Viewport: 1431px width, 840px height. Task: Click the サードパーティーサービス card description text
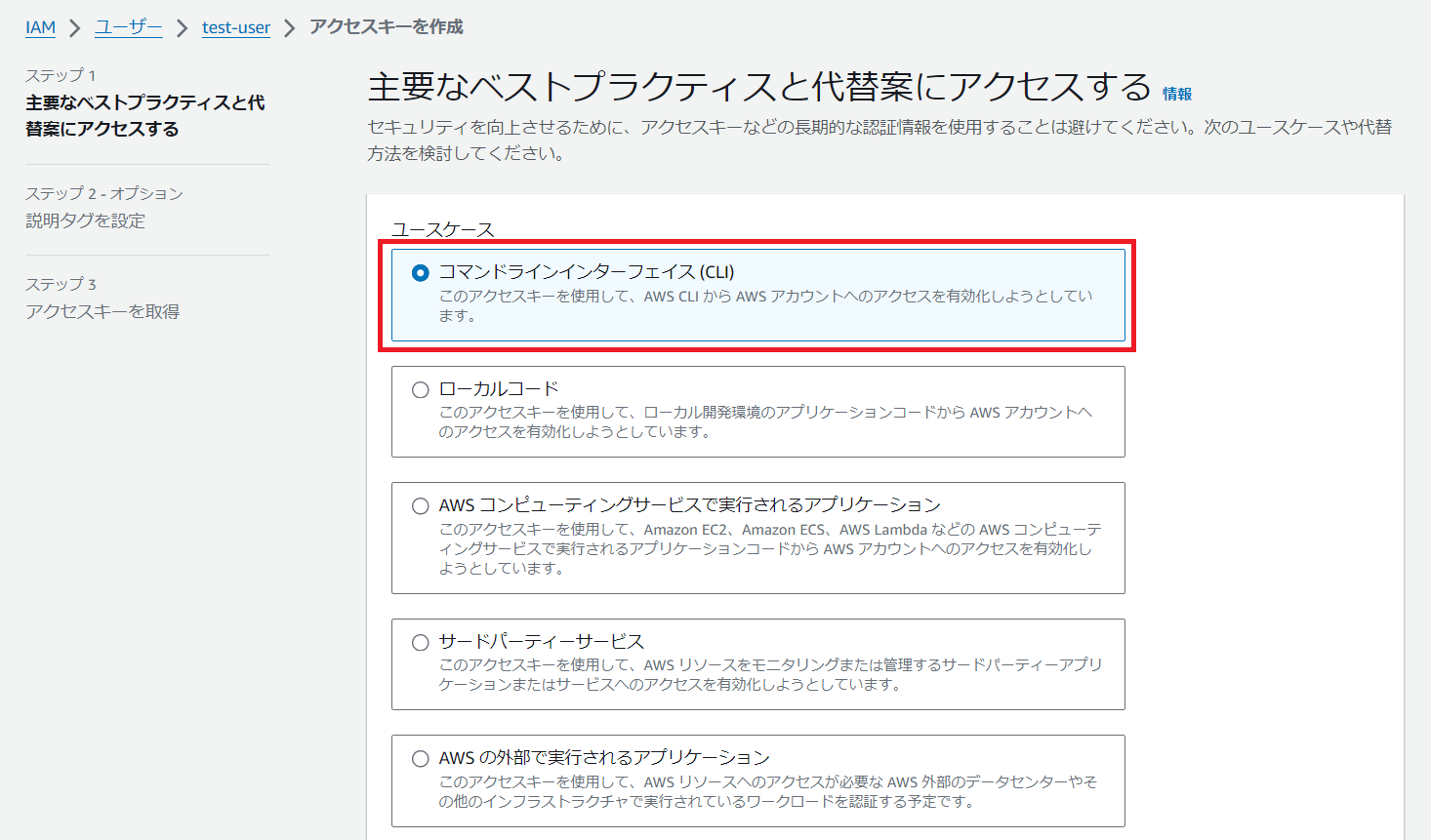click(x=769, y=674)
